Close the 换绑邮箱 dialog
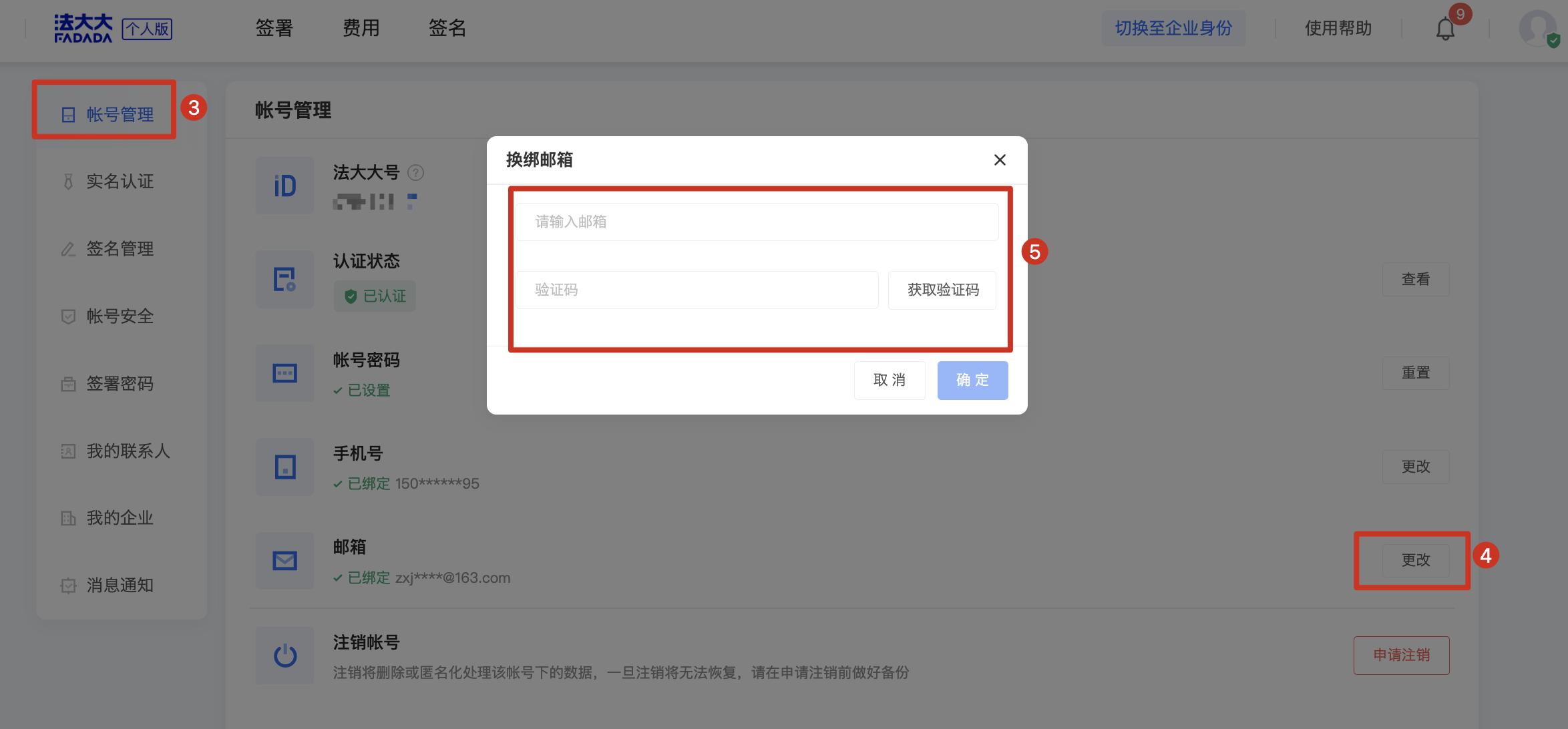The height and width of the screenshot is (729, 1568). click(x=1000, y=160)
